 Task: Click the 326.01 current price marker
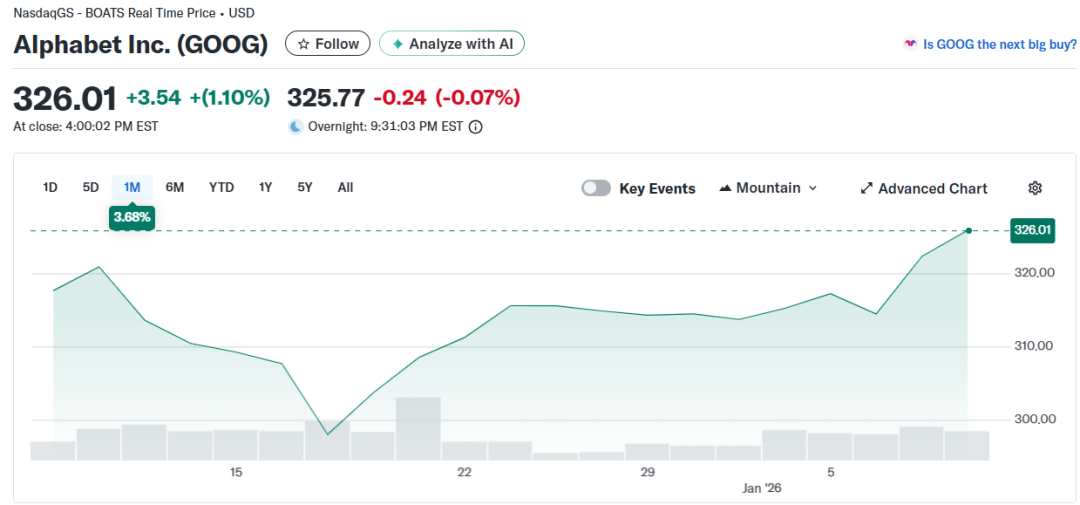1032,230
